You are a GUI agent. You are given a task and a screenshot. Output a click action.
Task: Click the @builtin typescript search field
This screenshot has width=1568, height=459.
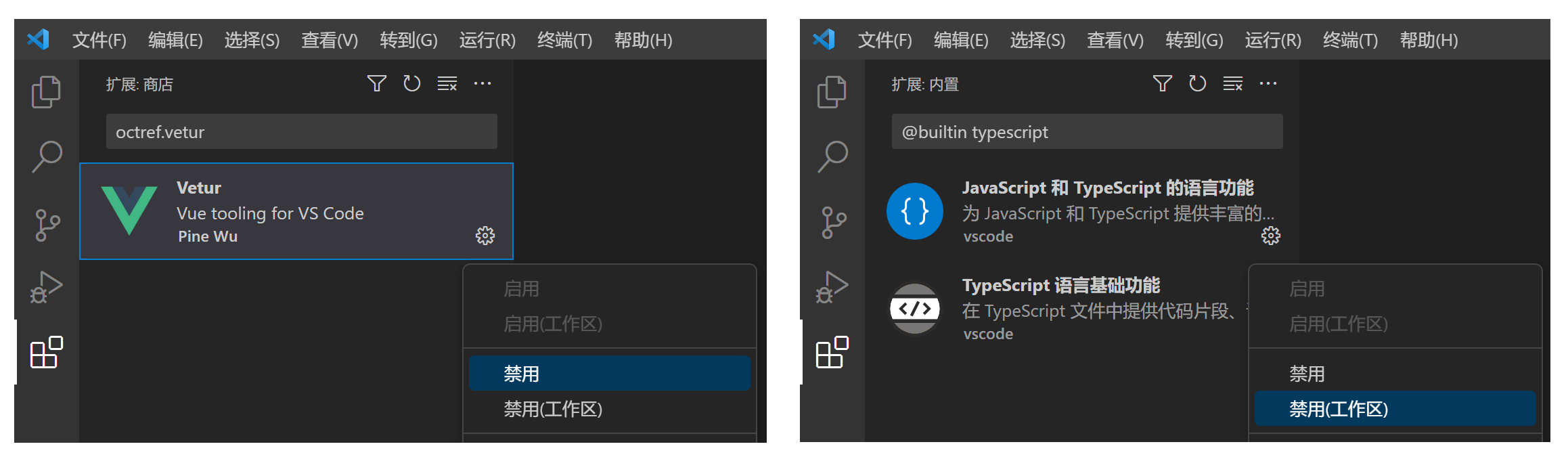point(1086,132)
